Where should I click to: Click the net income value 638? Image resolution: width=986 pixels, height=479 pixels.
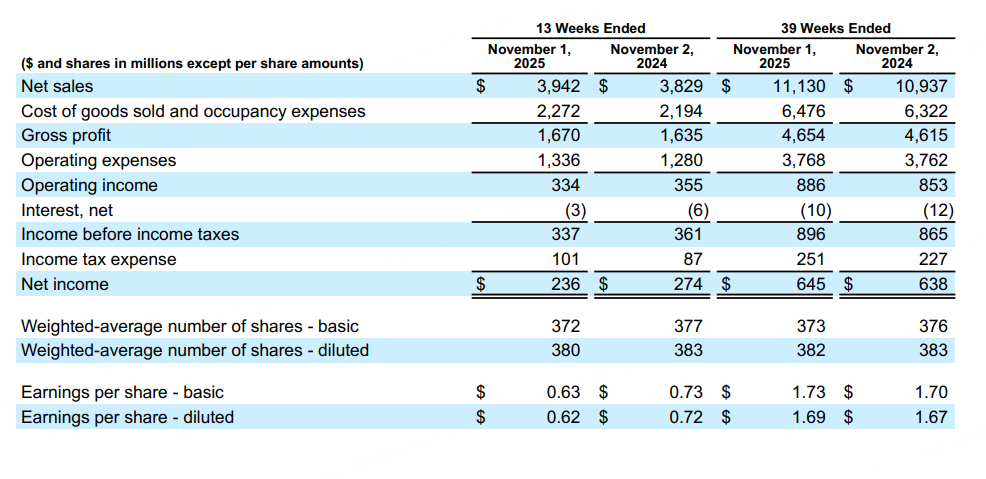(932, 284)
